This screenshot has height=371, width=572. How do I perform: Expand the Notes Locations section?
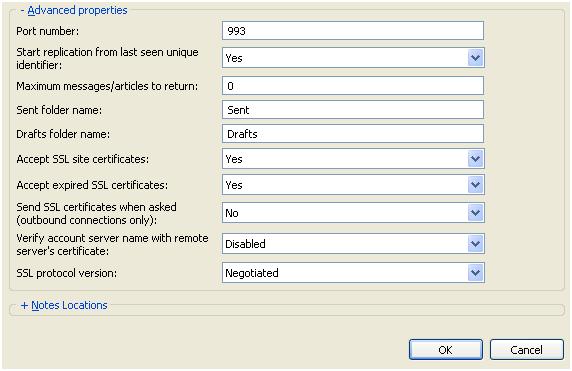point(64,305)
